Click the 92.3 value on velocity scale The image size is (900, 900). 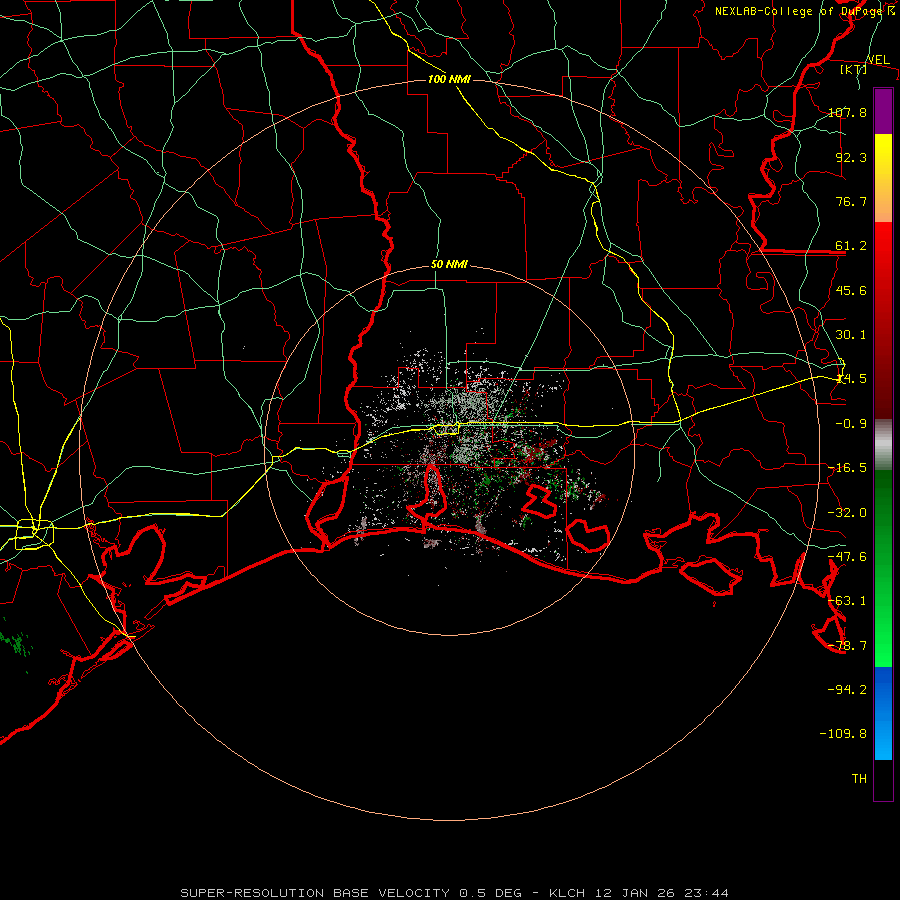(x=851, y=157)
